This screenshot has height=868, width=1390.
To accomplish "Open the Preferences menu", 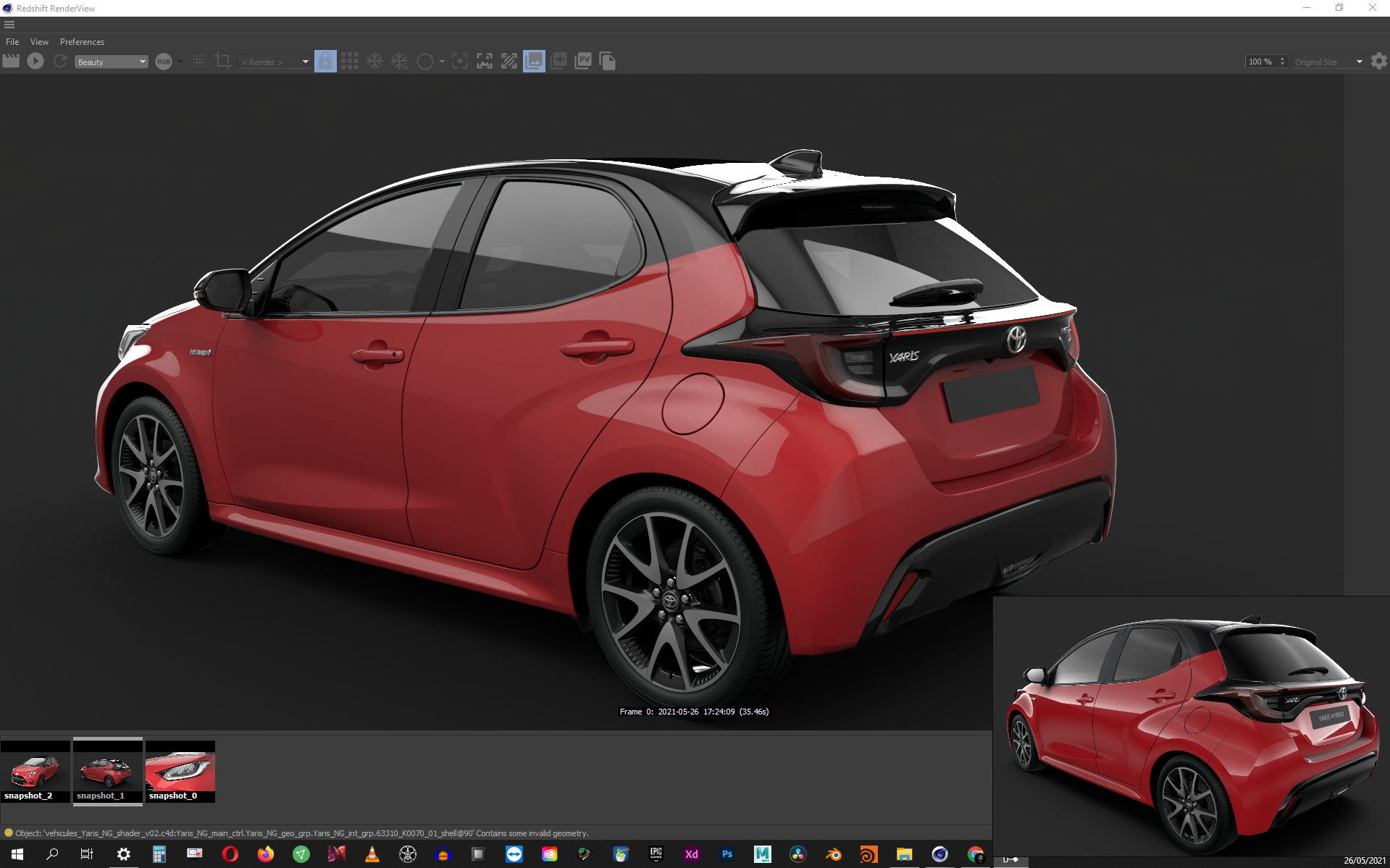I will click(82, 42).
